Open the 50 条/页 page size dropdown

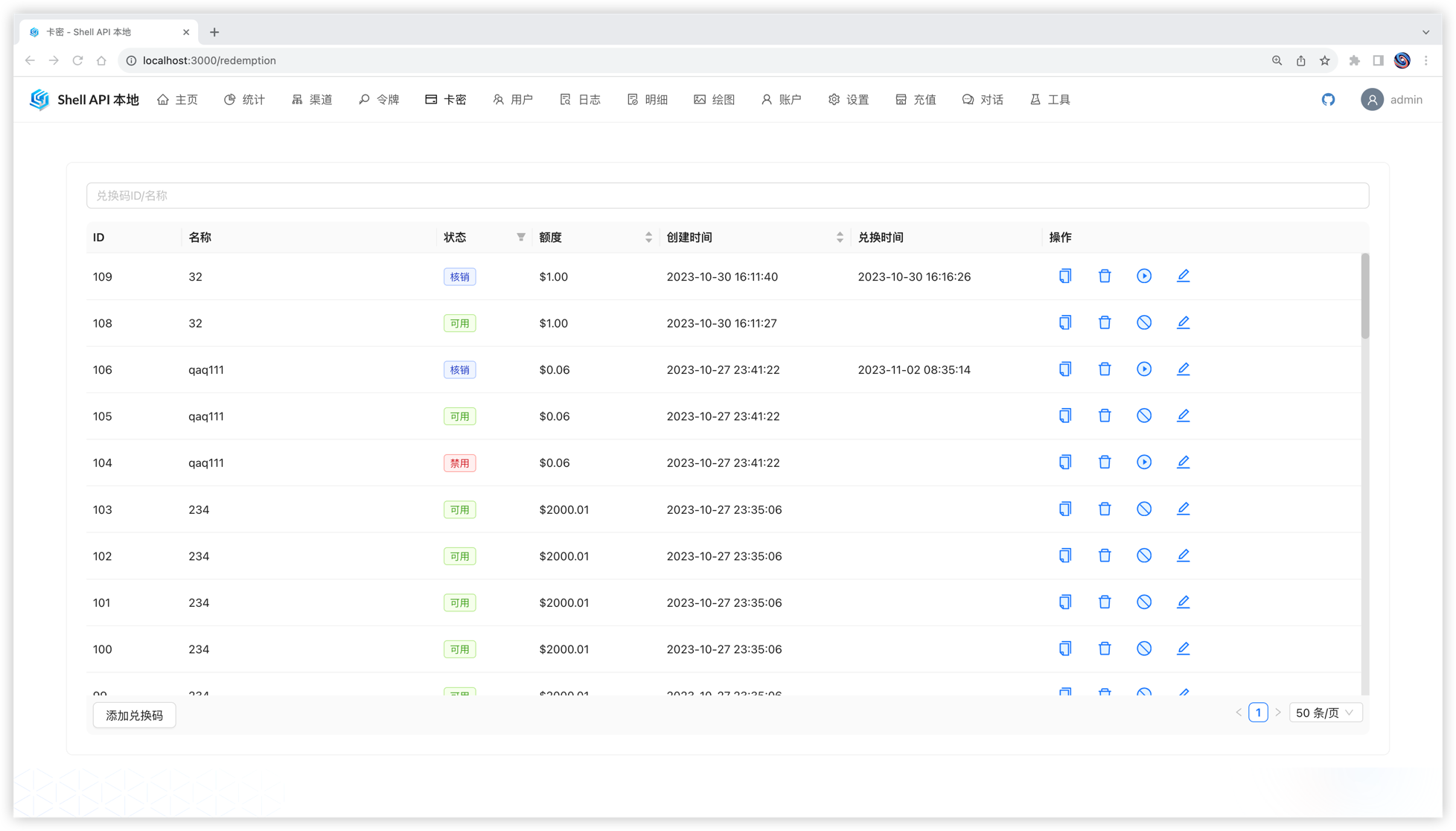coord(1325,713)
